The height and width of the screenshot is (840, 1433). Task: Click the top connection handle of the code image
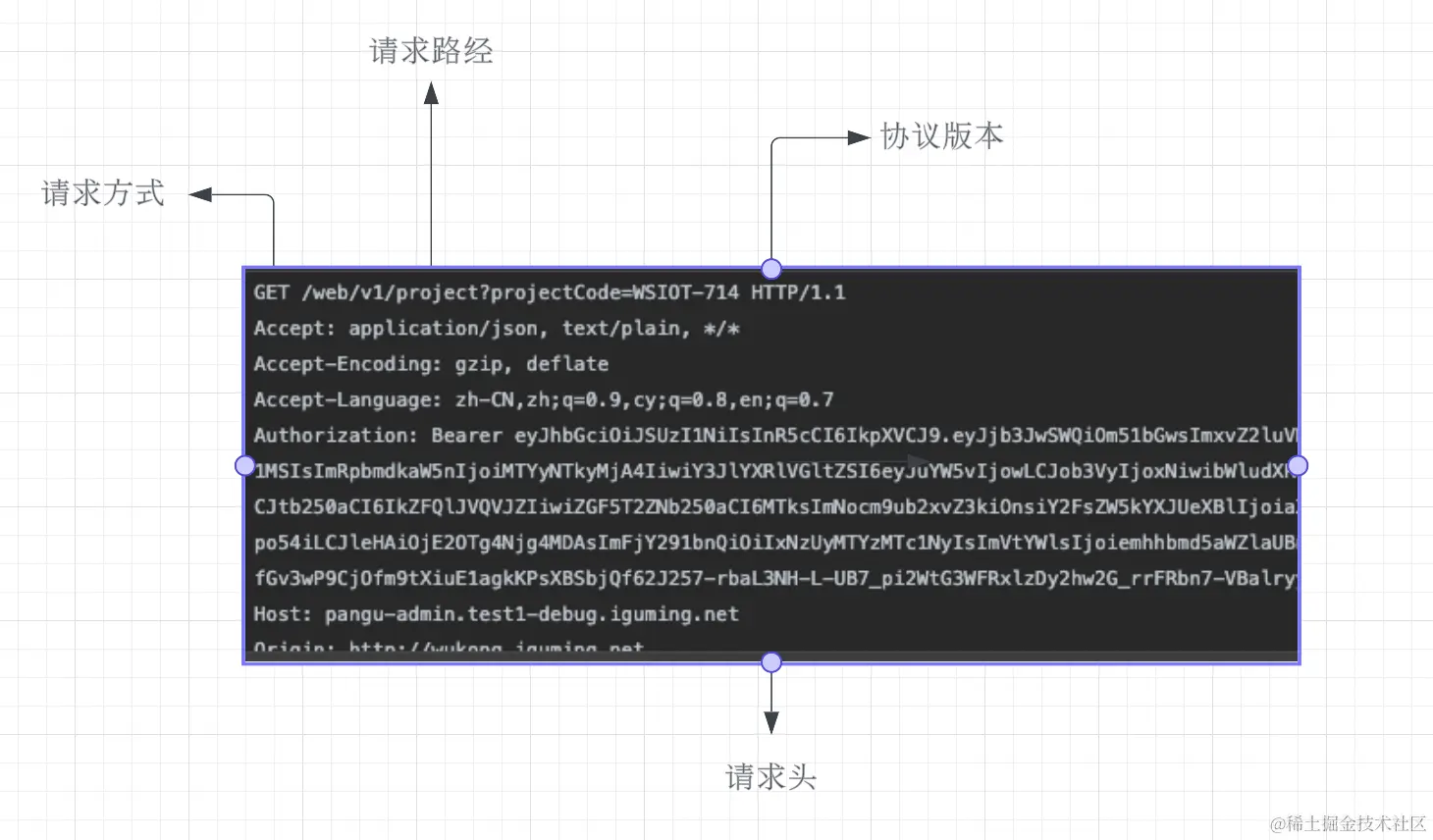(x=771, y=269)
